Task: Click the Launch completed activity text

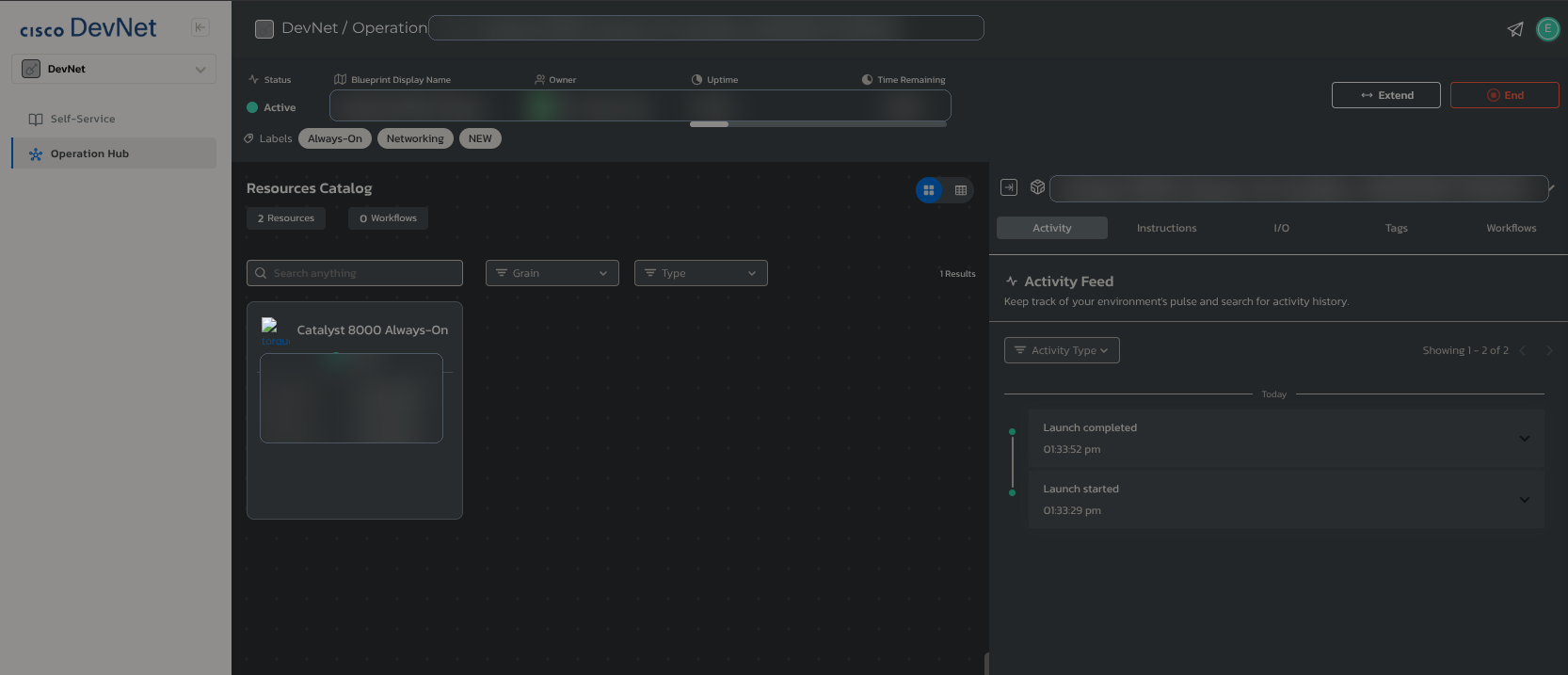Action: [1090, 427]
